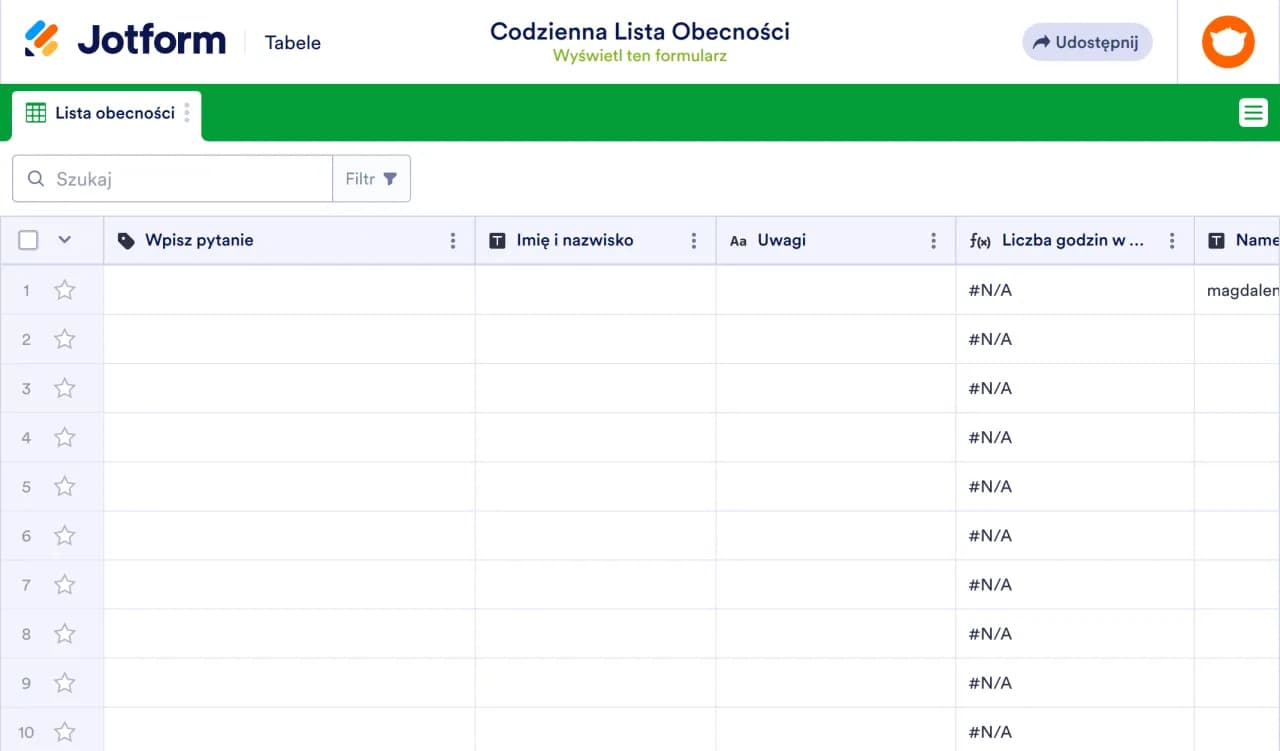
Task: Open options for Liczba godzin column
Action: 1172,241
